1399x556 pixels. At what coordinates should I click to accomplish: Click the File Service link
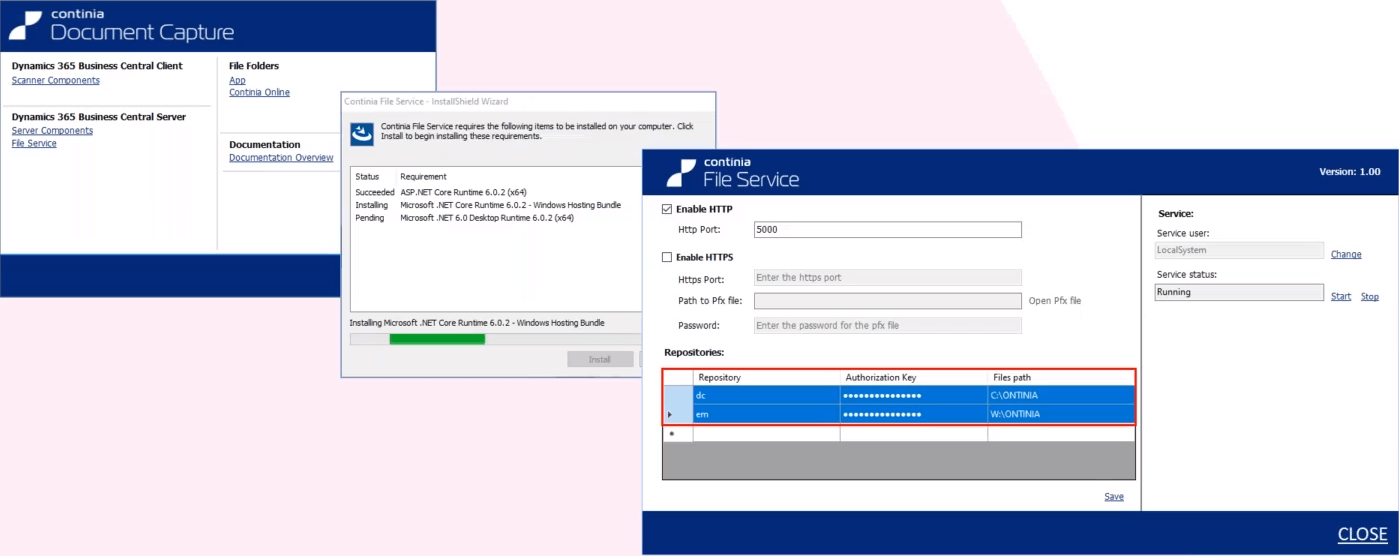[x=34, y=143]
